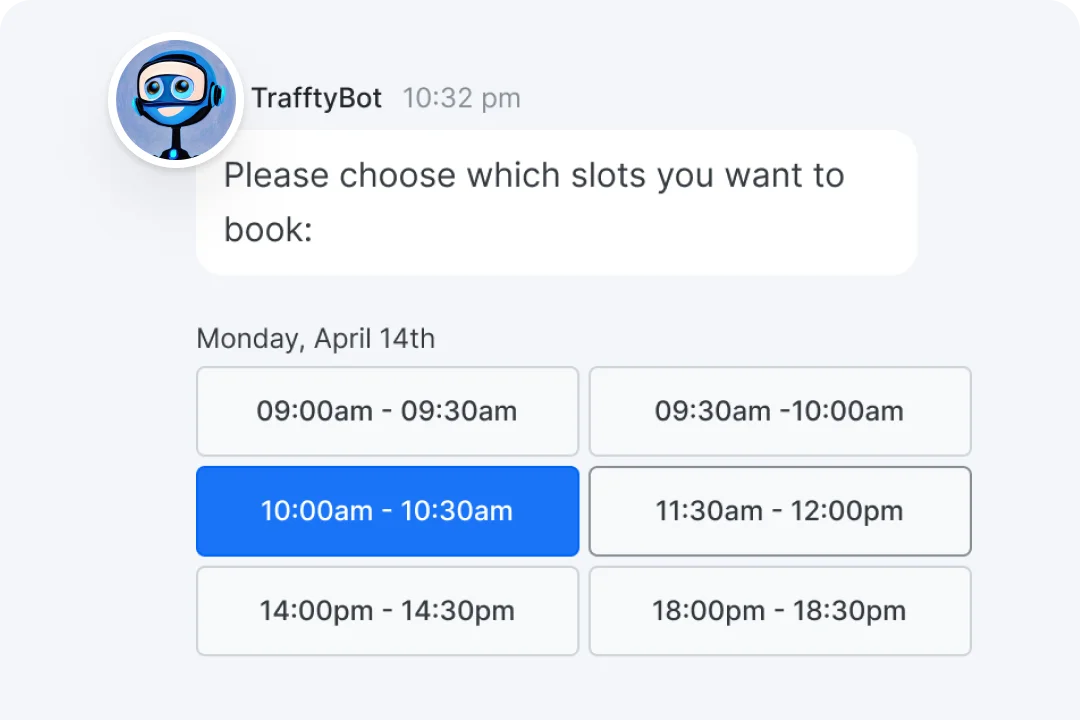
Task: Open the bot profile via its round picture
Action: 176,100
